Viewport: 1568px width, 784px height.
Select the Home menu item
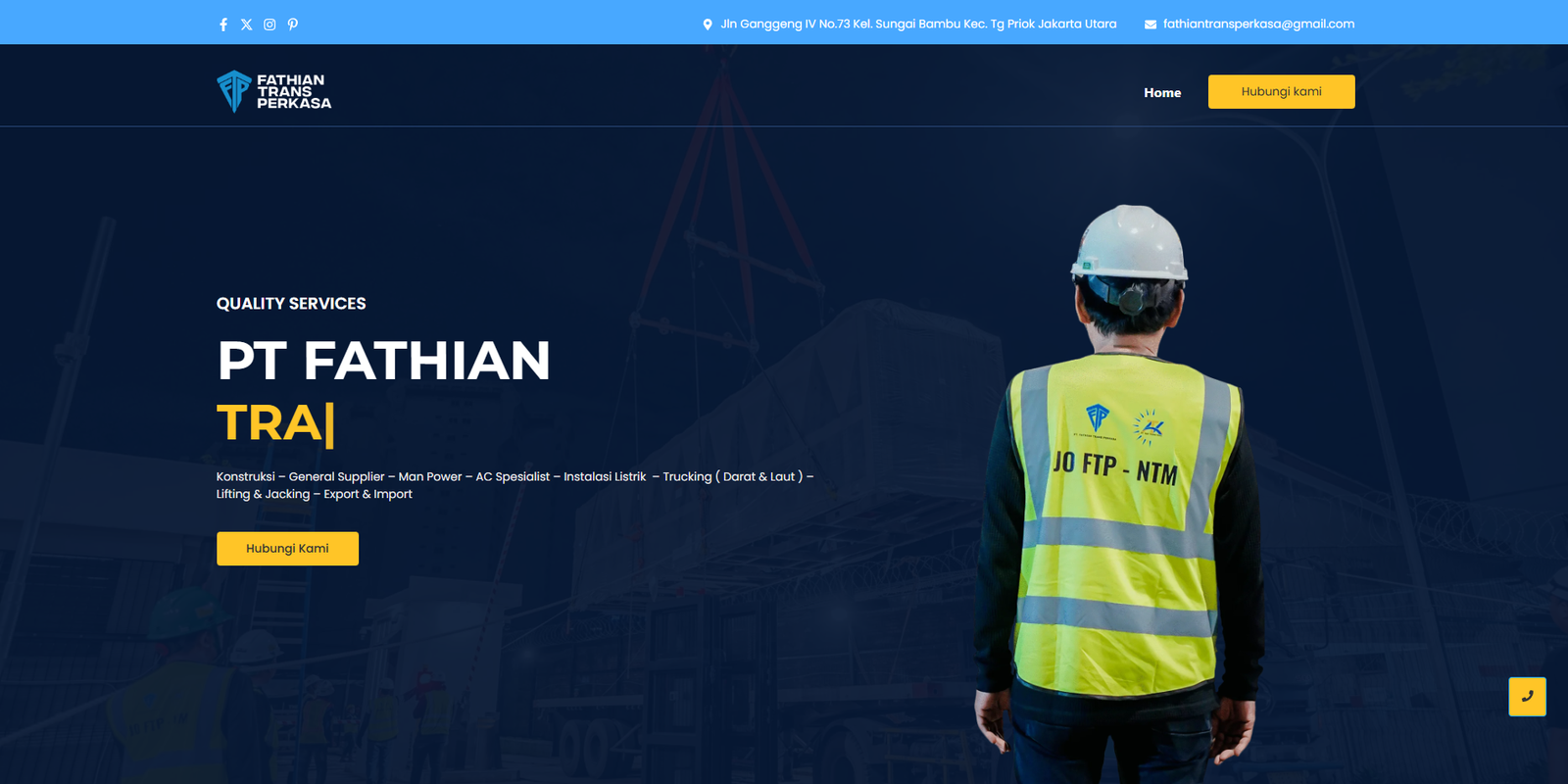(x=1162, y=92)
